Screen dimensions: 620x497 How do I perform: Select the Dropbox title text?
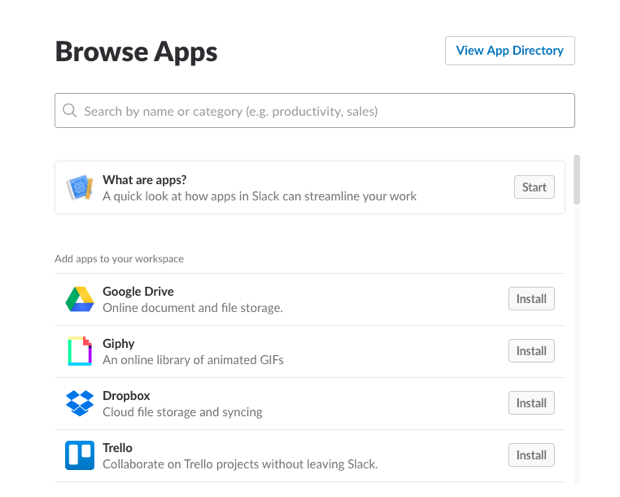tap(126, 396)
